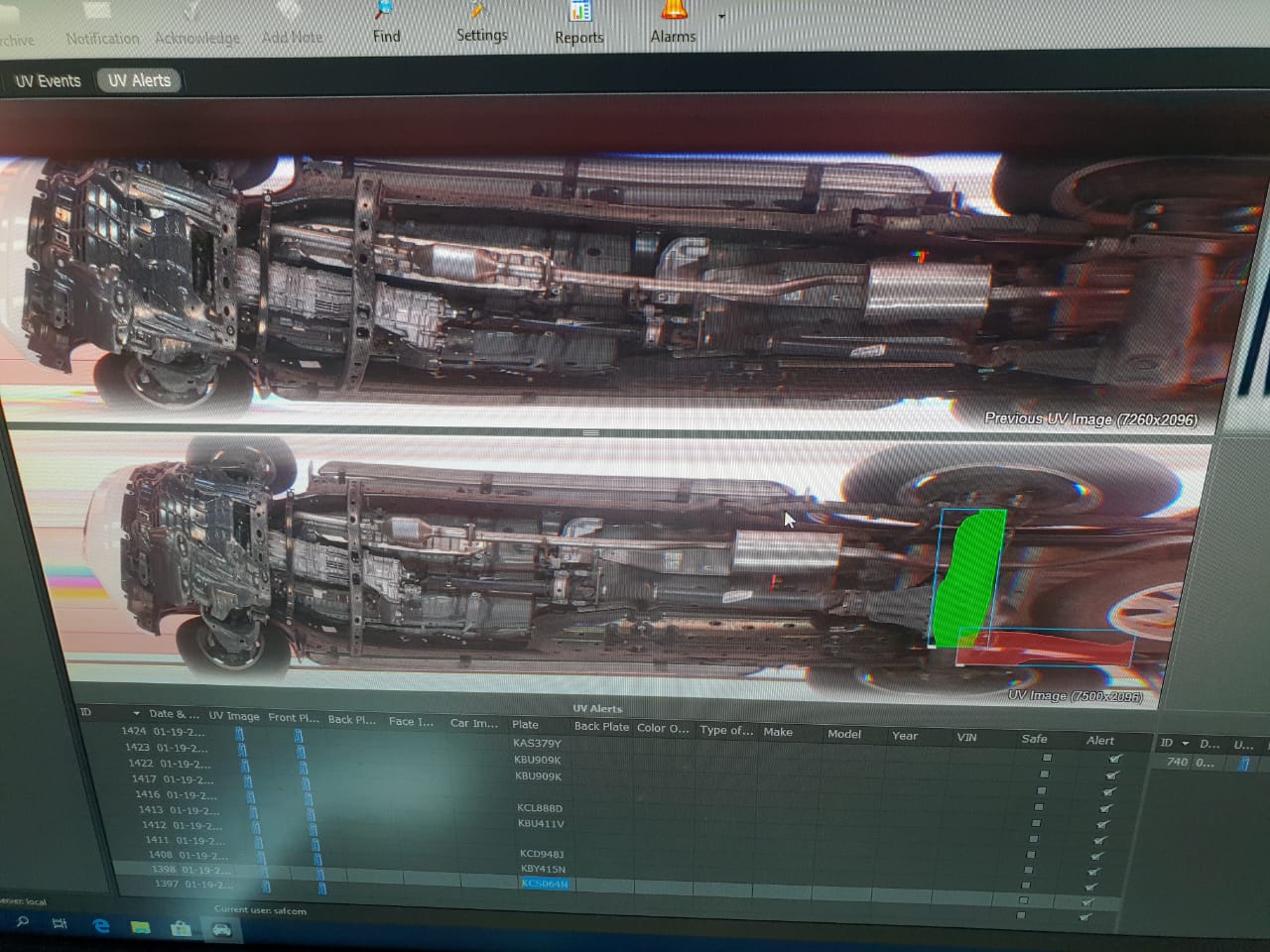This screenshot has height=952, width=1270.
Task: Select the UV Alerts tab
Action: pos(139,81)
